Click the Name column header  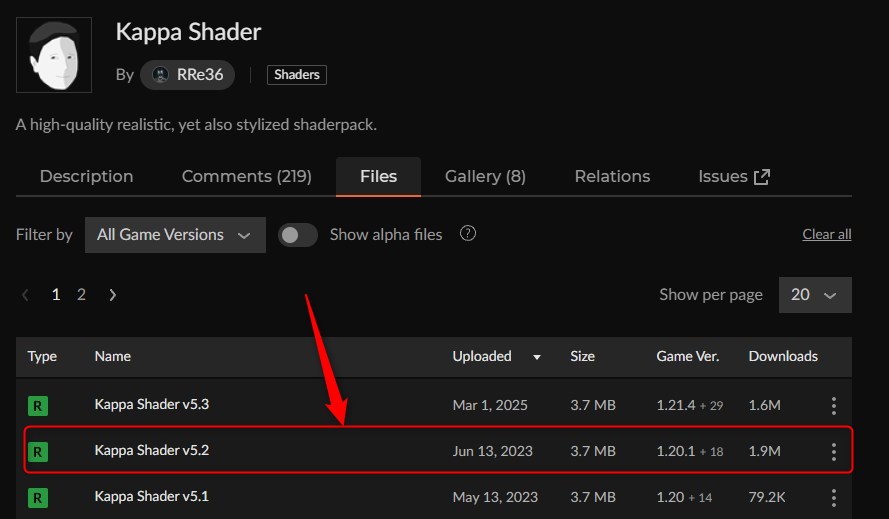pos(112,356)
